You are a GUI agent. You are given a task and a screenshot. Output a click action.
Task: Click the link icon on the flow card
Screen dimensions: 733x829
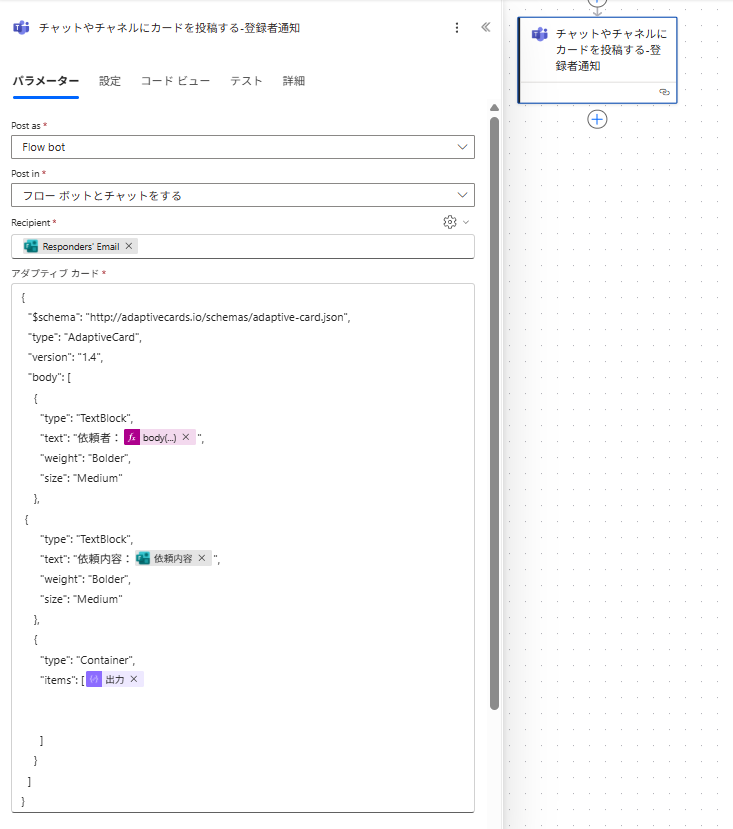pyautogui.click(x=664, y=92)
